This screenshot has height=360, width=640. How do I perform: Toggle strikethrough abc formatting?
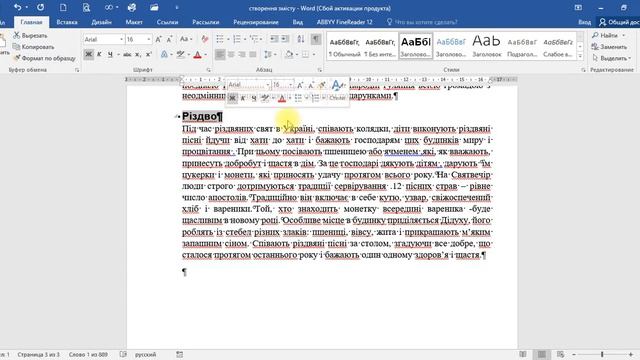pyautogui.click(x=127, y=54)
